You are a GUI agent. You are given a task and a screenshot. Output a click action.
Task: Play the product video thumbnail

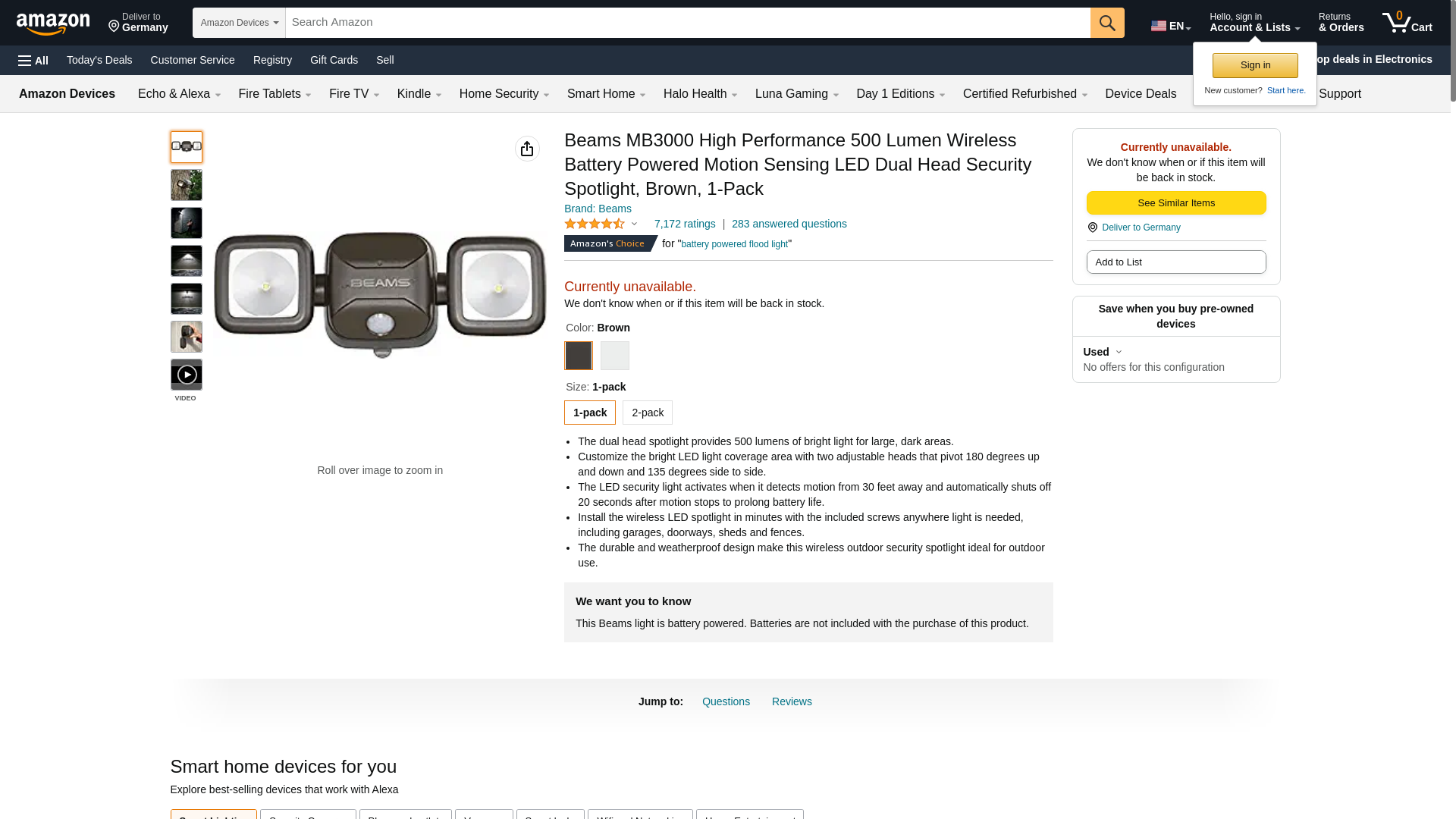pos(187,375)
